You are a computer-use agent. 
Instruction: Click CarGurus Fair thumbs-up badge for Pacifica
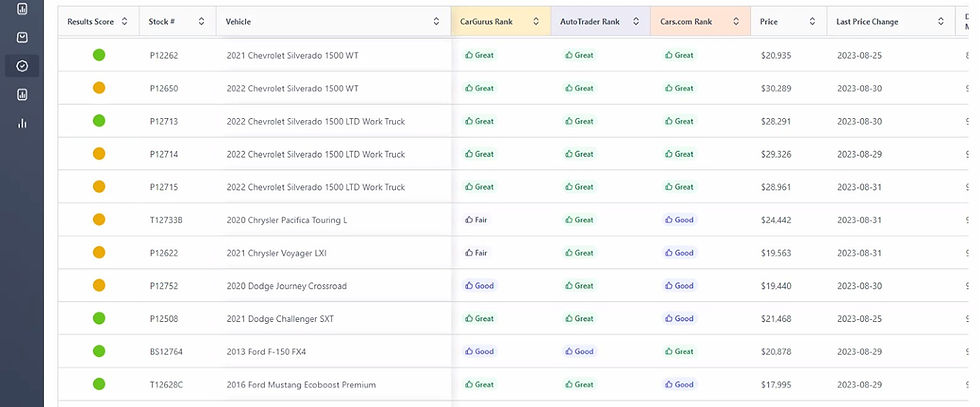coord(476,220)
